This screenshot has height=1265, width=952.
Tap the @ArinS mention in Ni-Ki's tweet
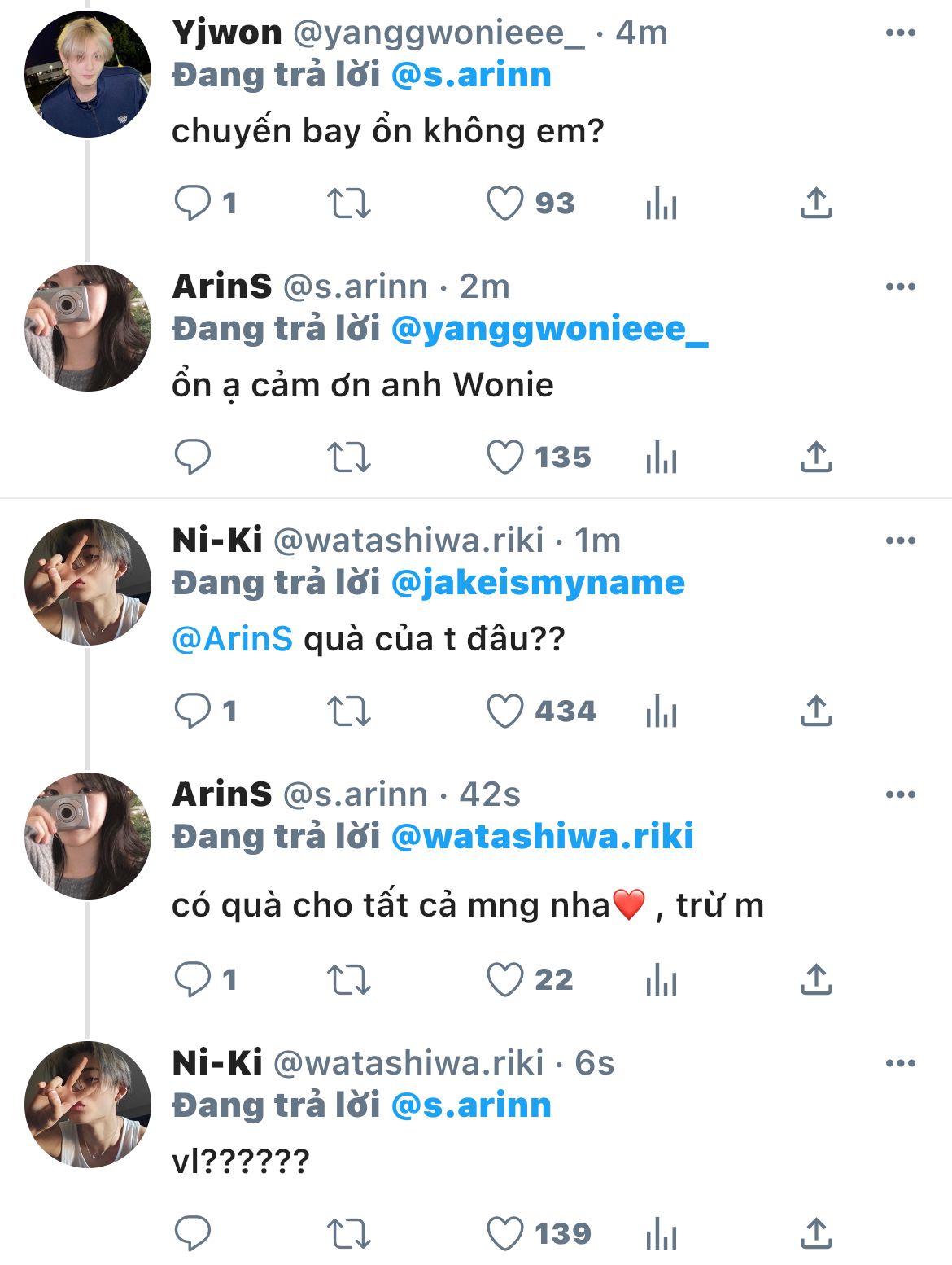pos(233,640)
